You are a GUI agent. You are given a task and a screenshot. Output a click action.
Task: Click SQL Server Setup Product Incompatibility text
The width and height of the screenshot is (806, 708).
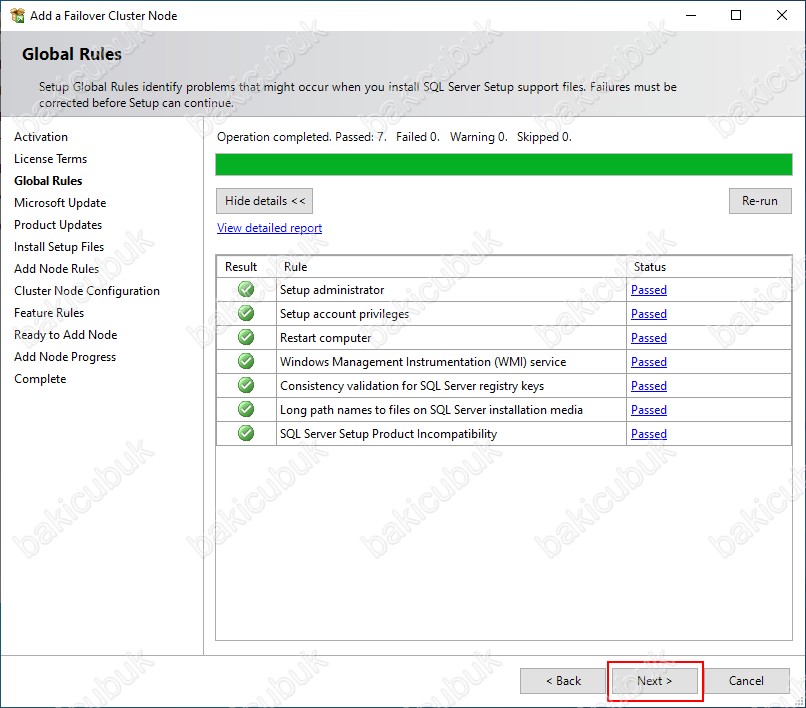coord(389,434)
